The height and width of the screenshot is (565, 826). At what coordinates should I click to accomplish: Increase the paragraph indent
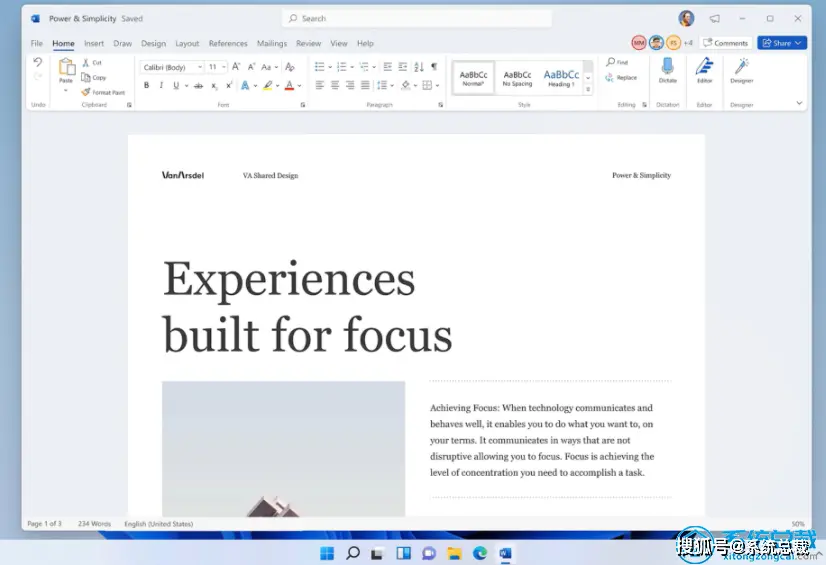coord(403,66)
